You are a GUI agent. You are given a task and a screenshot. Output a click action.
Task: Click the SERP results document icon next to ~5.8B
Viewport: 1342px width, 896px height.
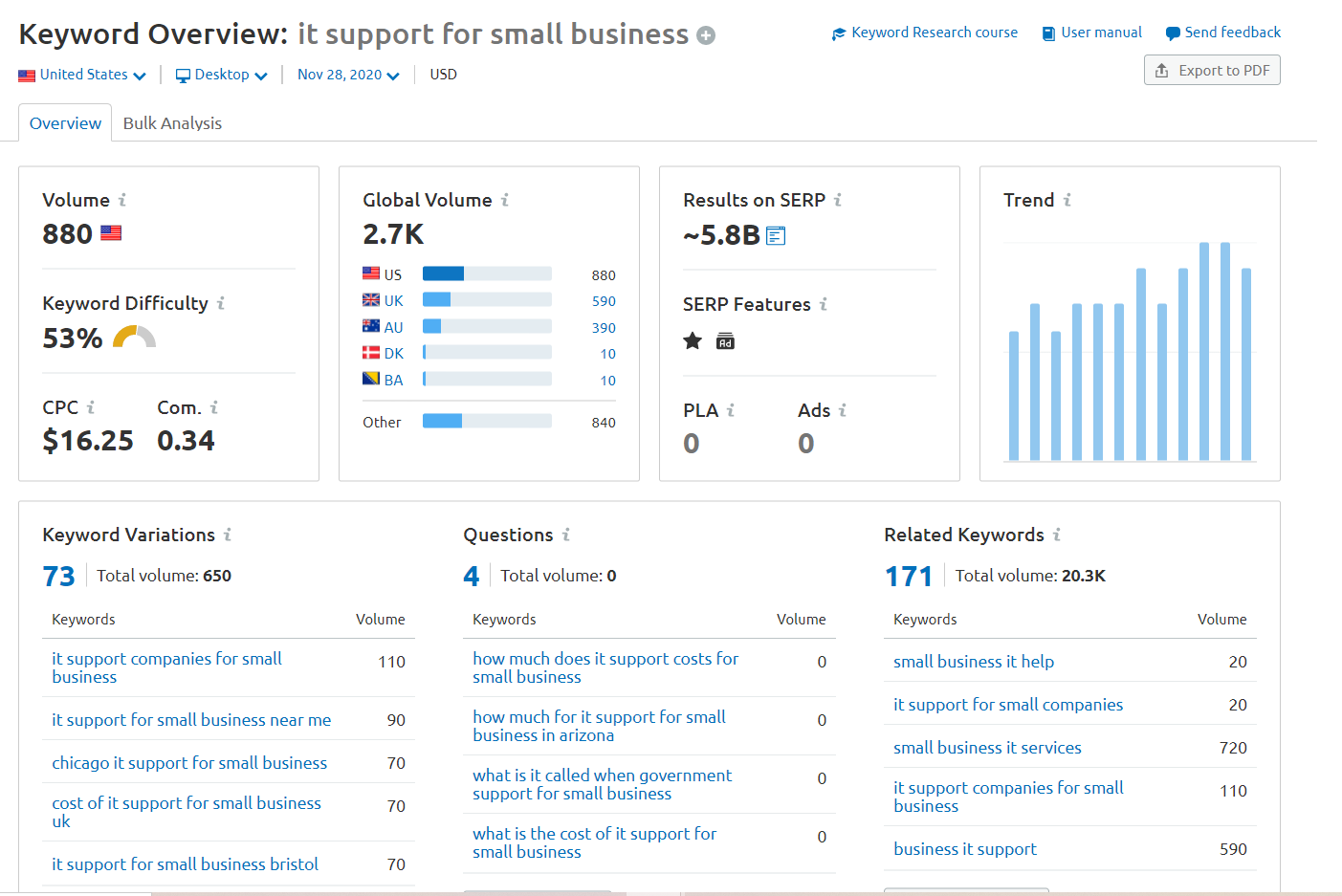pyautogui.click(x=775, y=235)
